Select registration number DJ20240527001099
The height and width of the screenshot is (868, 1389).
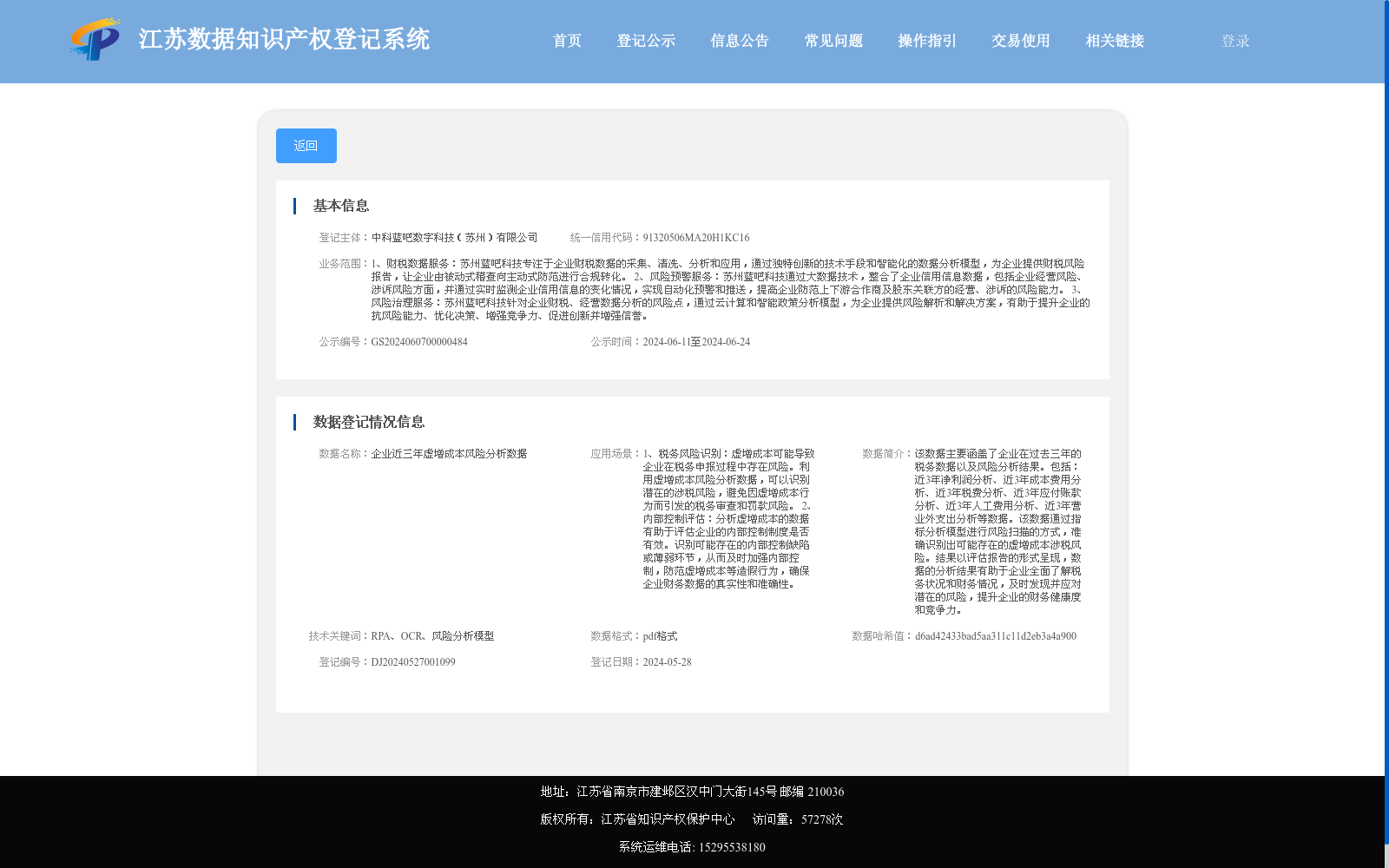coord(413,662)
